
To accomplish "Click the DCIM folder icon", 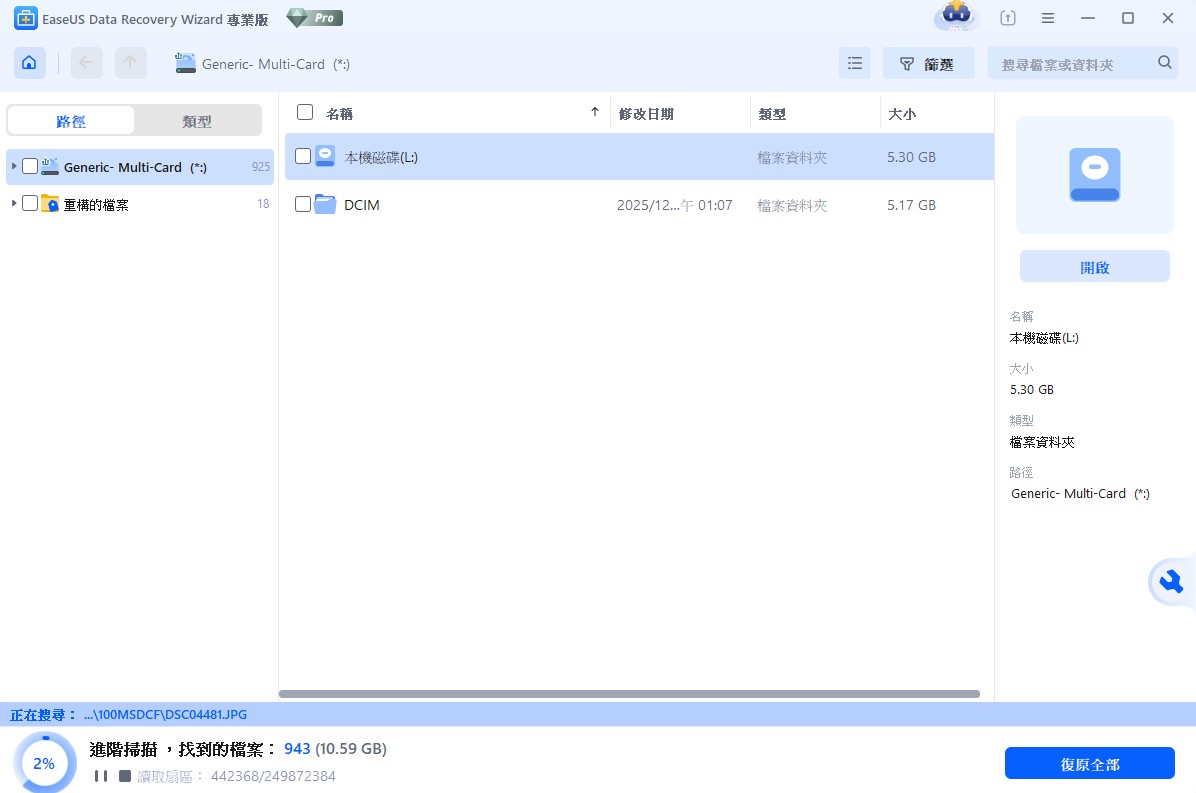I will point(325,204).
